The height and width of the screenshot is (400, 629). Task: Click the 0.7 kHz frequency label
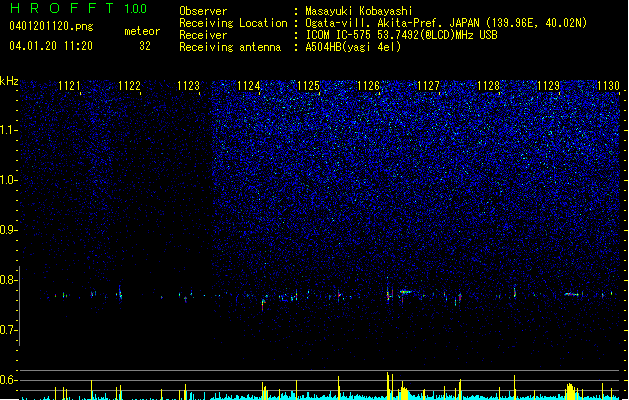coord(8,330)
